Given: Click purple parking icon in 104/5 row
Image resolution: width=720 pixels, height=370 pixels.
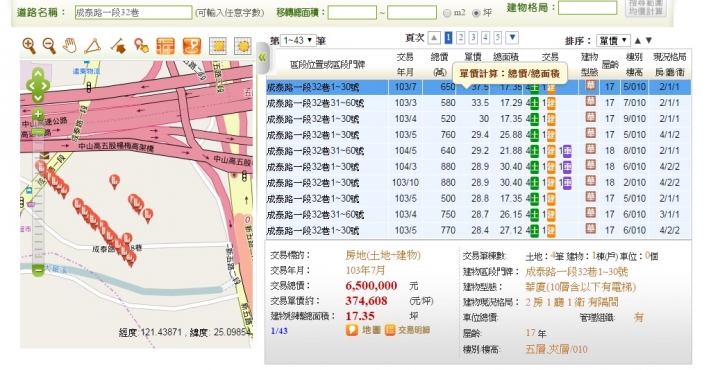Looking at the screenshot, I should [x=567, y=151].
